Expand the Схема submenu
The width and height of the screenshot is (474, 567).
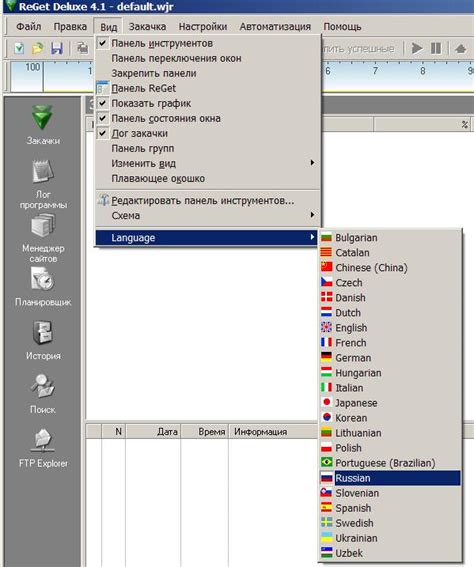coord(208,216)
